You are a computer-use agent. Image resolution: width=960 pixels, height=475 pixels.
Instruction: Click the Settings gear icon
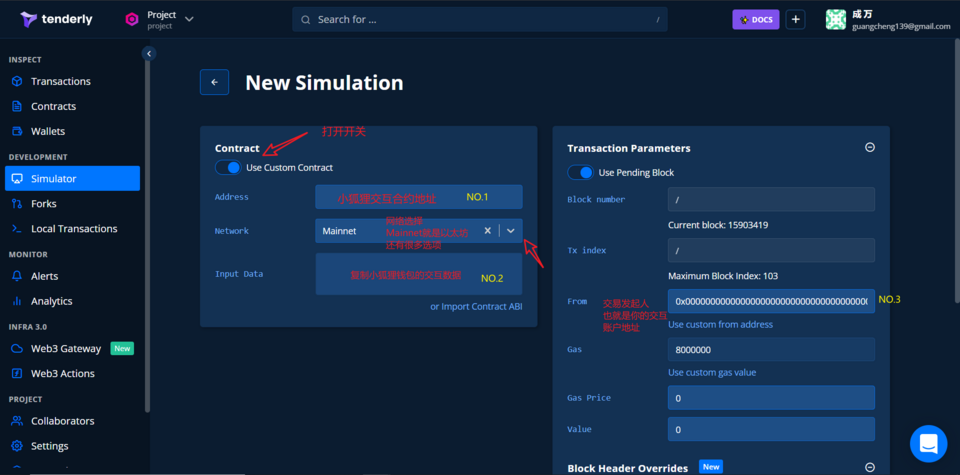[x=17, y=446]
